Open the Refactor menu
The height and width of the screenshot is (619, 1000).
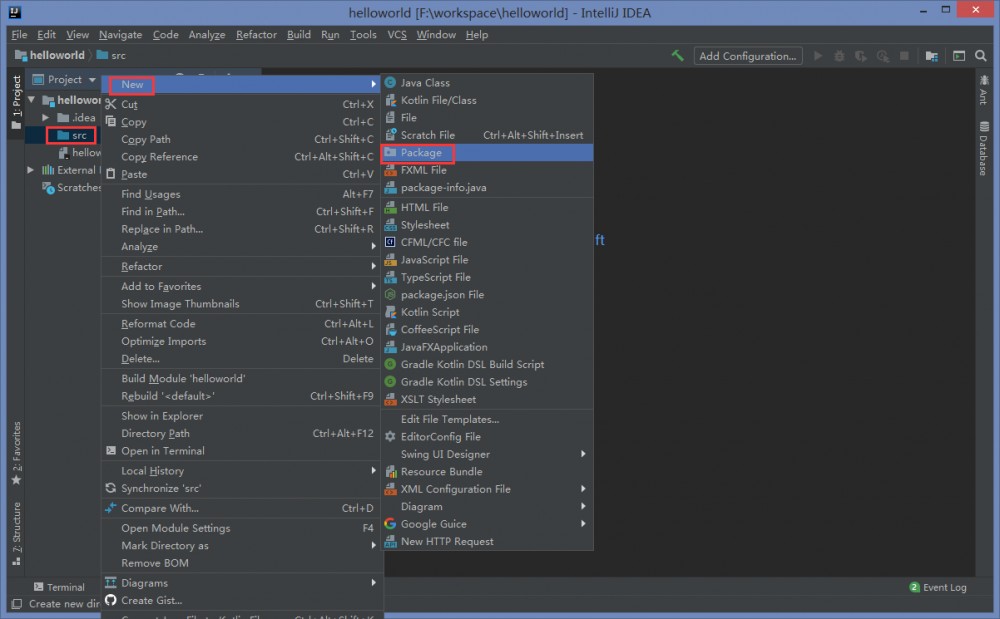(x=256, y=34)
